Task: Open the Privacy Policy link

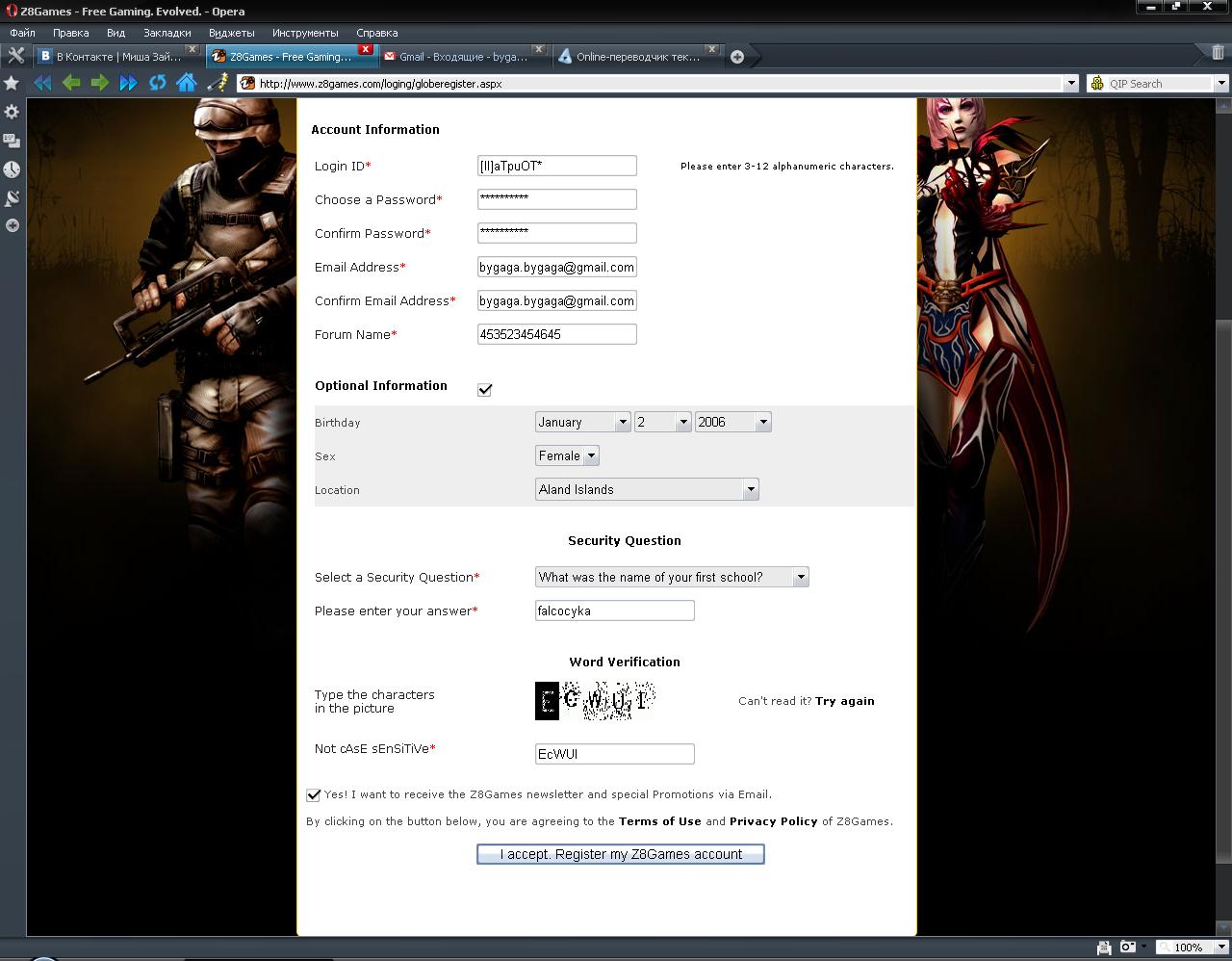Action: pos(774,821)
